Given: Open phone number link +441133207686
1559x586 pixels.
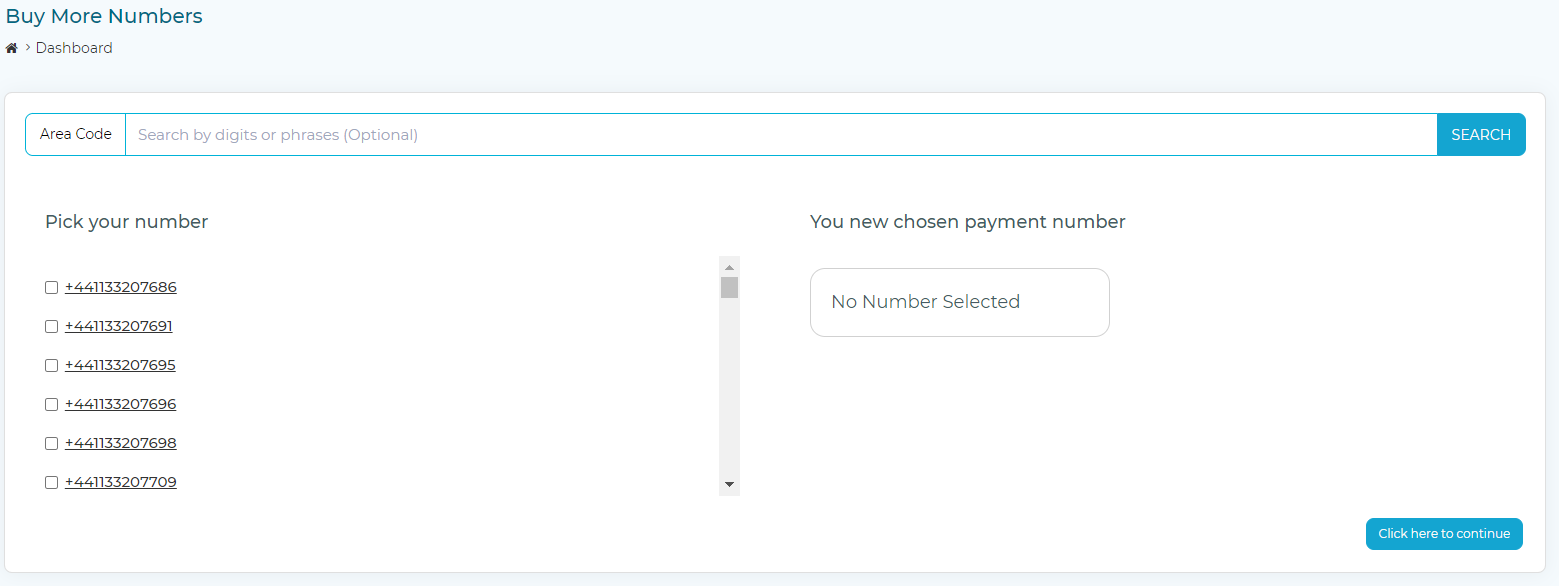Looking at the screenshot, I should (x=121, y=287).
